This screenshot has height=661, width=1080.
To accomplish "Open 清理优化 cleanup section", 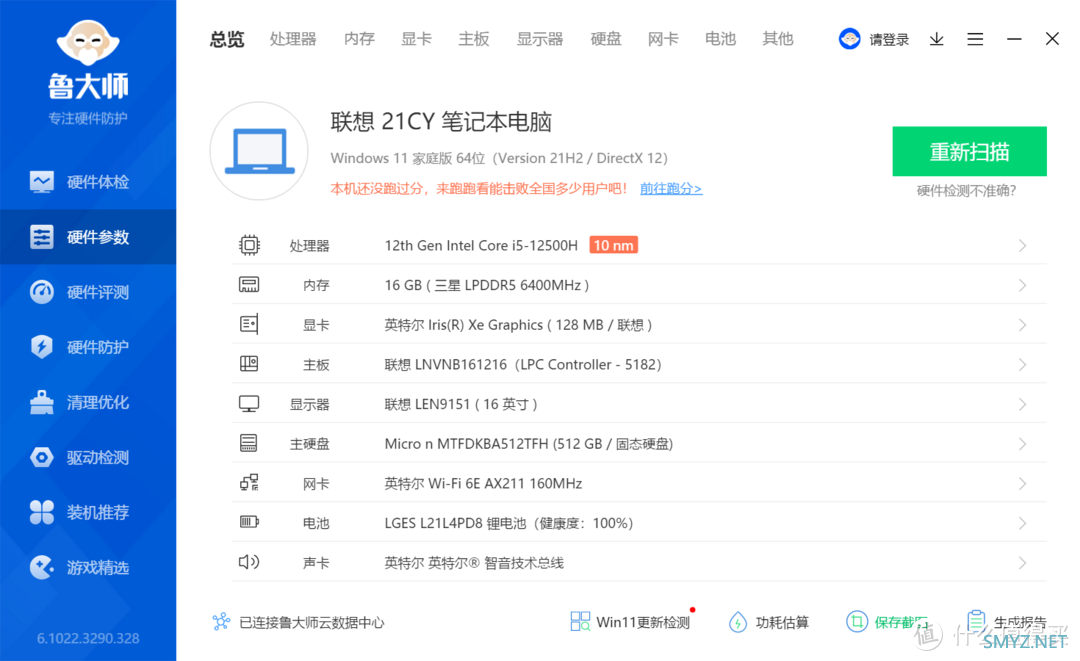I will [88, 402].
